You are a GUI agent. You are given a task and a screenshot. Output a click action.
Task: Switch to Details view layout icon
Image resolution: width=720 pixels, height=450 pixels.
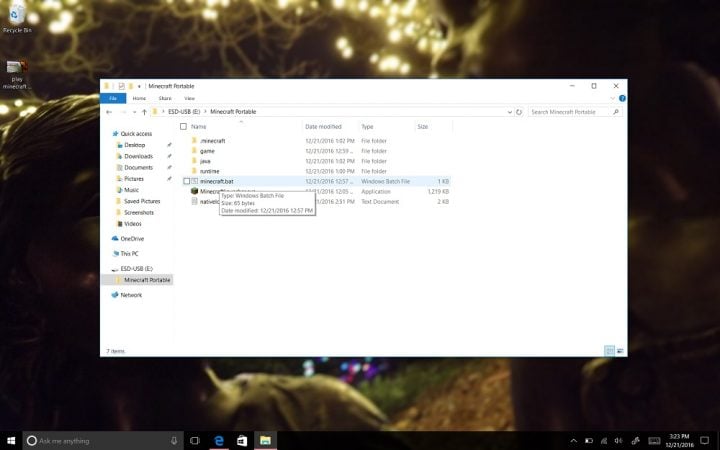pyautogui.click(x=609, y=351)
